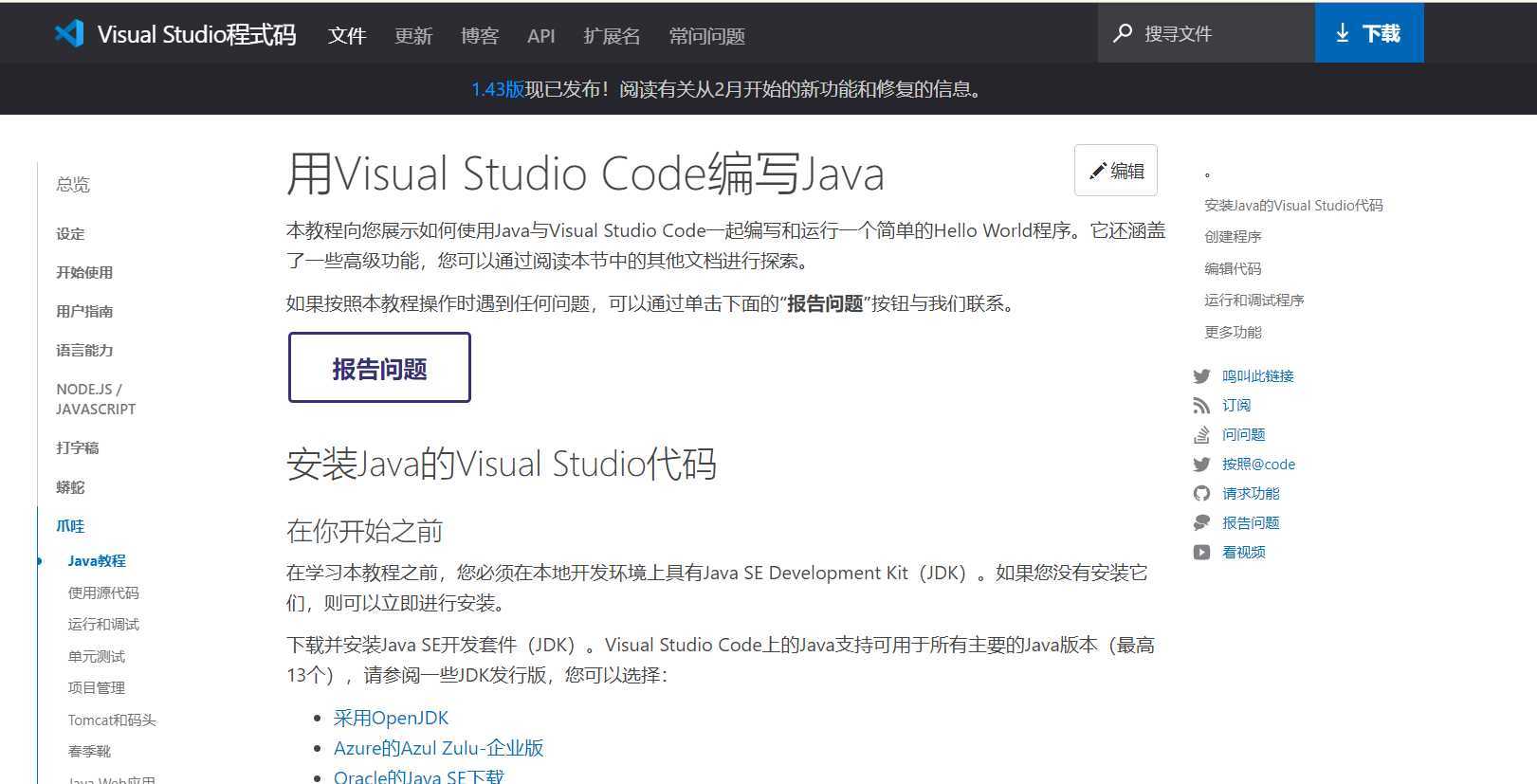Click the Twitter icon beside 鸣叫此链接
The height and width of the screenshot is (784, 1537).
pyautogui.click(x=1201, y=376)
